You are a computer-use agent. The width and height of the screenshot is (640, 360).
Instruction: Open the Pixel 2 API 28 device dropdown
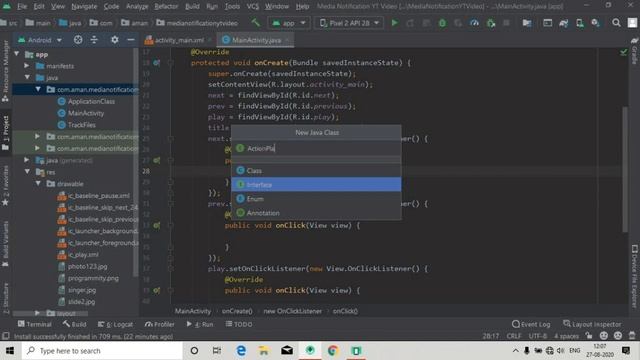click(x=349, y=23)
